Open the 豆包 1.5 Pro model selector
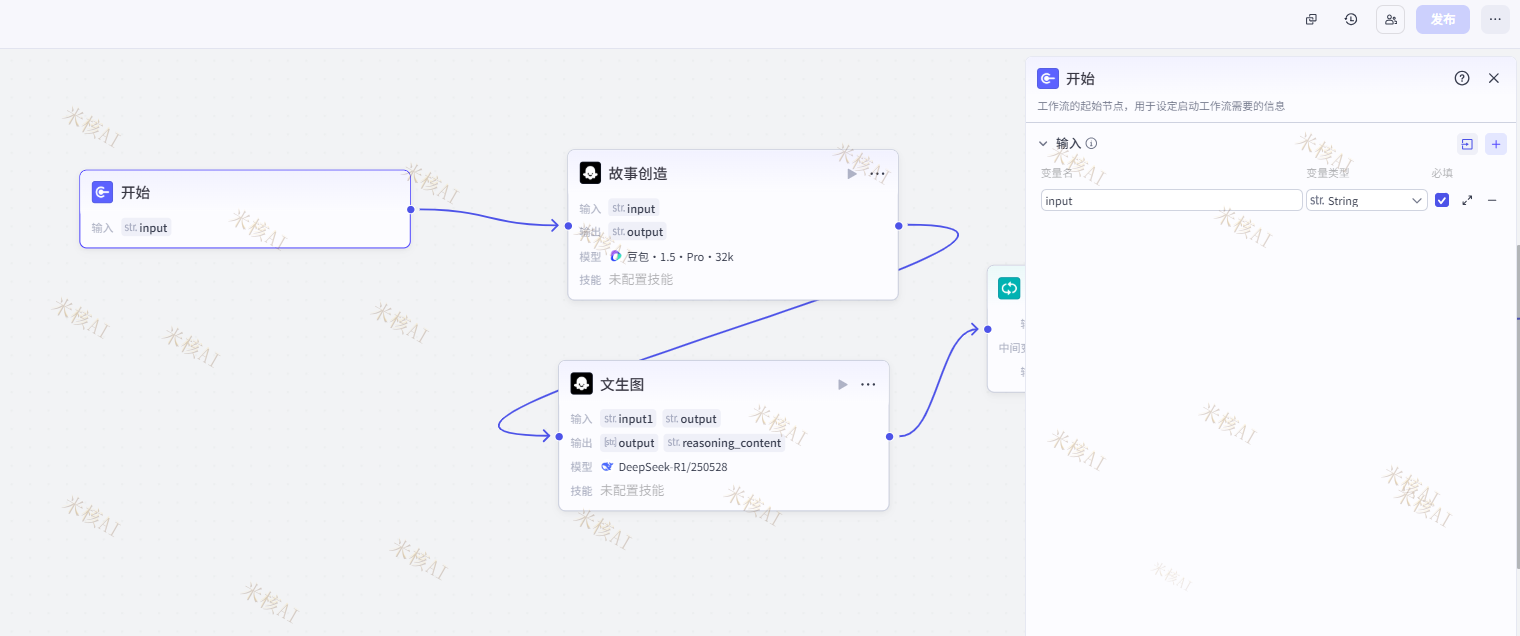 click(672, 256)
